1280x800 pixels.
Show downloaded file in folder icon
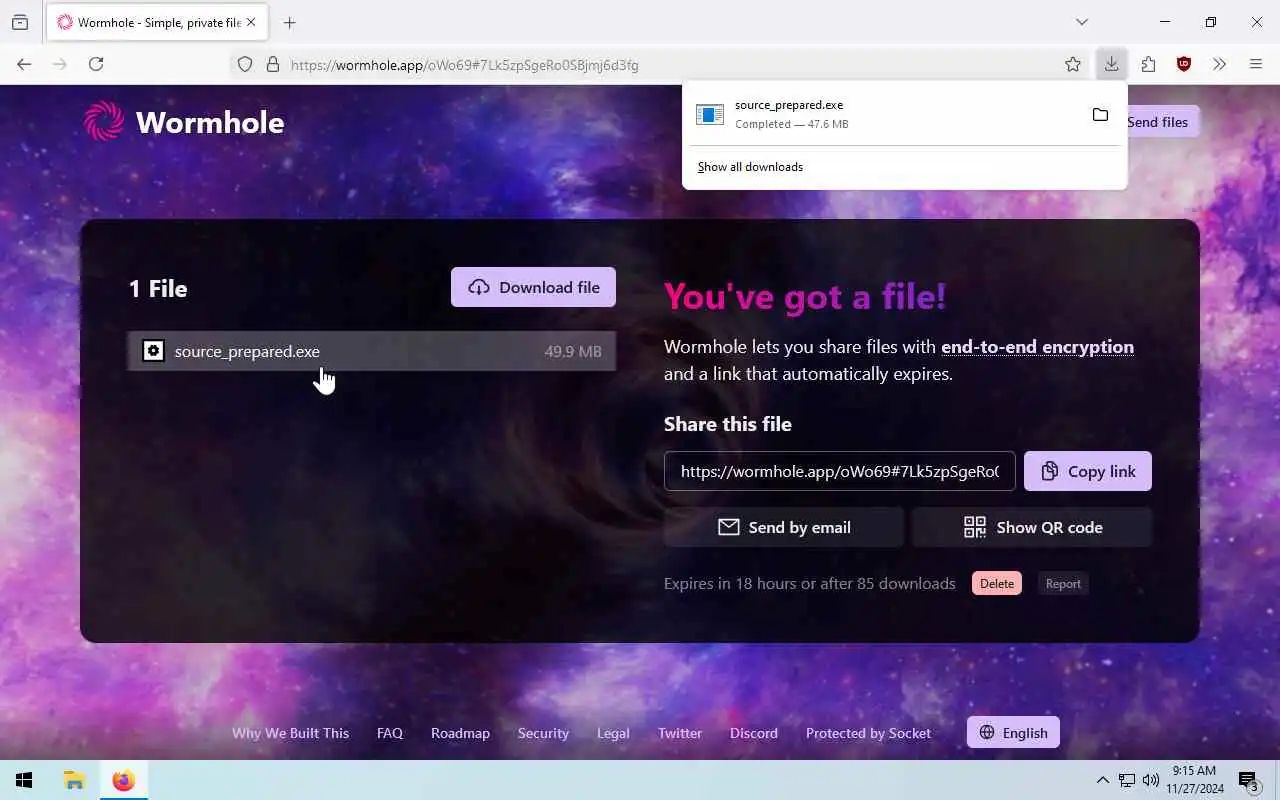(1100, 115)
